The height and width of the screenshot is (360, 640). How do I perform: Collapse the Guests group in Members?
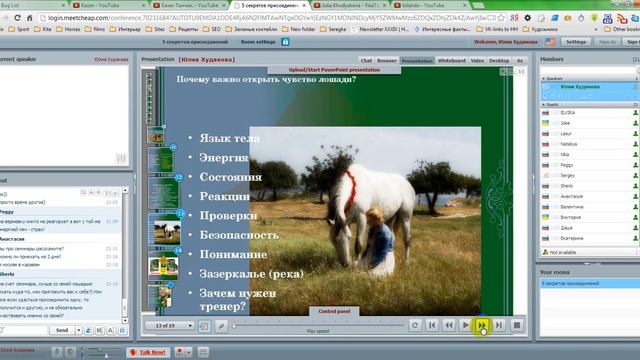(544, 105)
